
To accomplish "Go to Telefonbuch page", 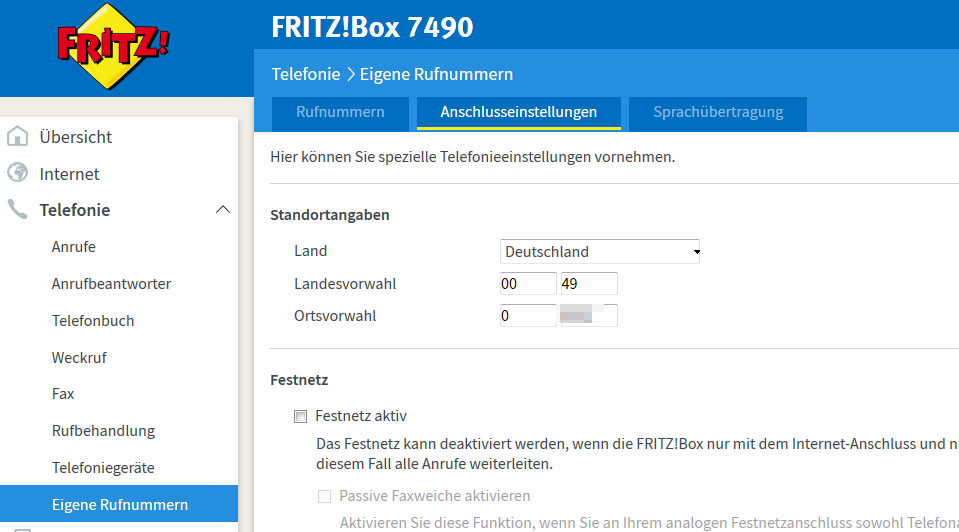I will pyautogui.click(x=93, y=321).
